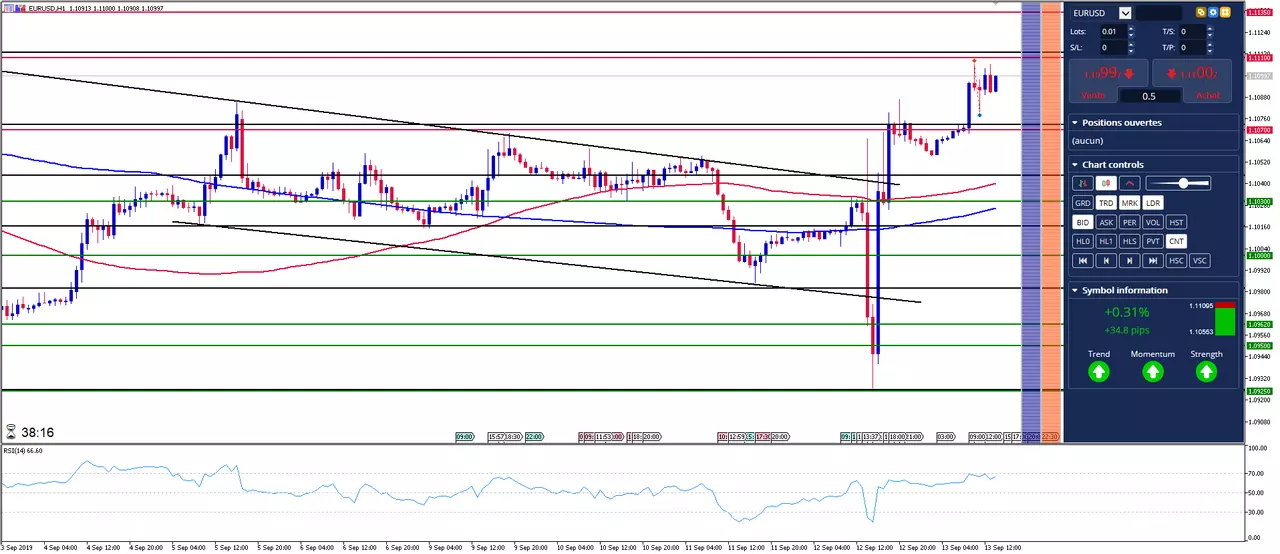This screenshot has height=554, width=1280.
Task: Toggle the PER period separators button
Action: [x=1129, y=222]
